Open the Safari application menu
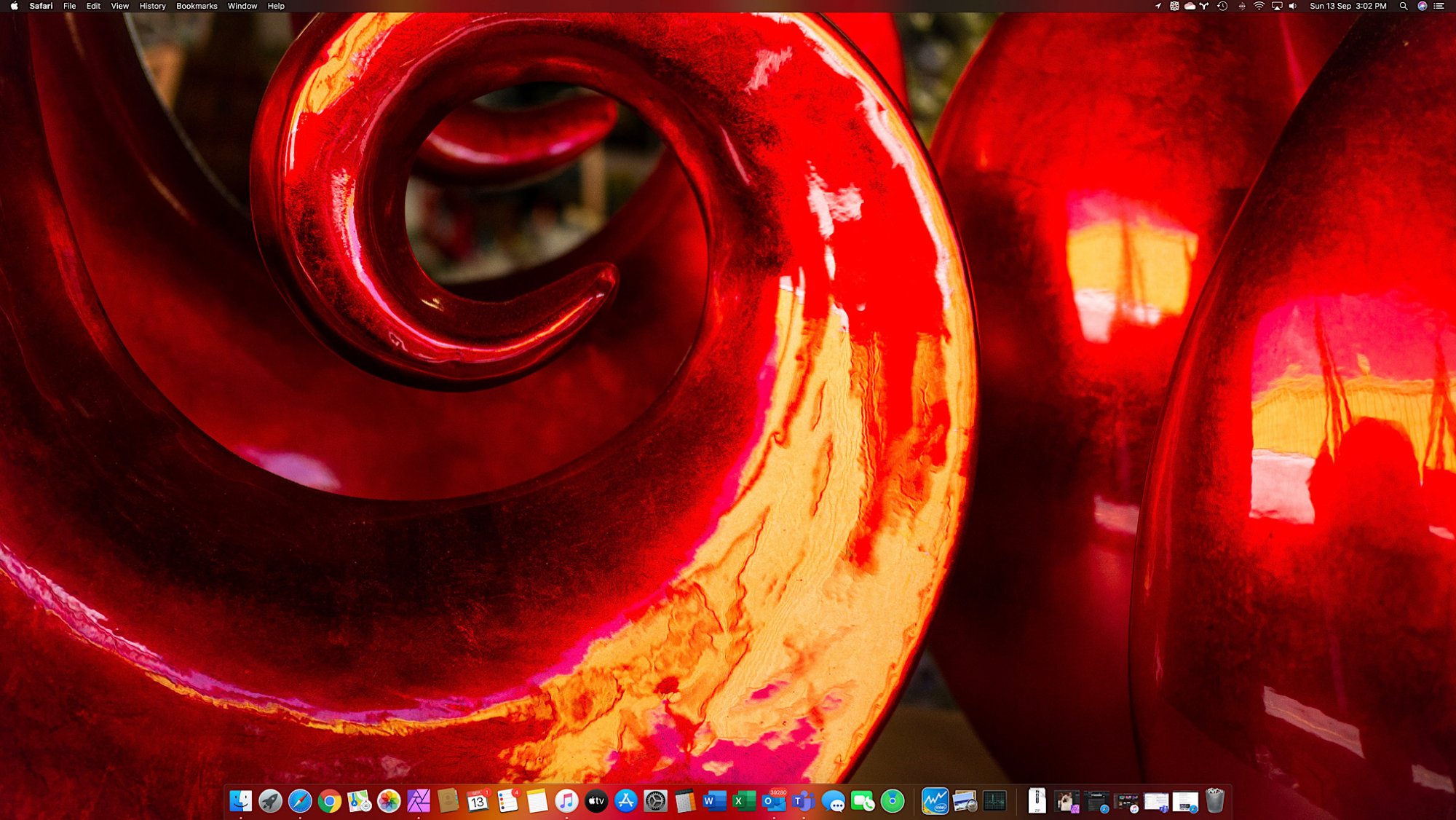 [x=41, y=6]
